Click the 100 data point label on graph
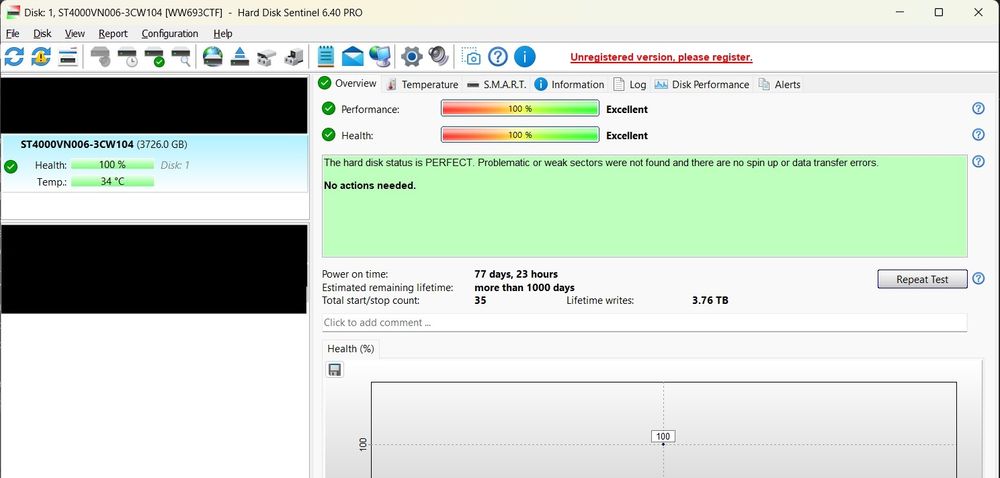Image resolution: width=1000 pixels, height=478 pixels. pos(663,437)
